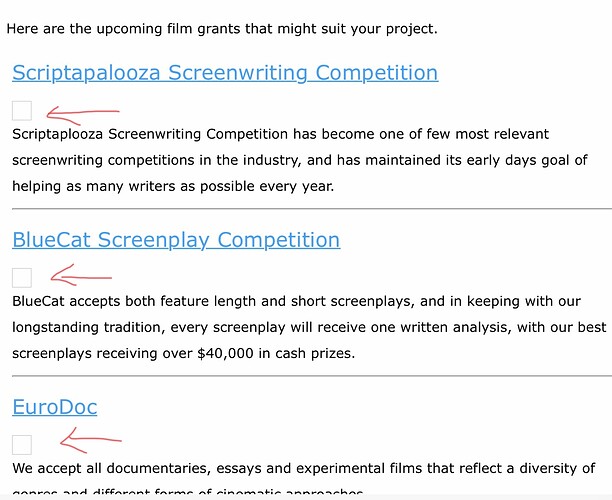Click the text "helping as many writers as possible"
Image resolution: width=612 pixels, height=500 pixels.
click(133, 186)
